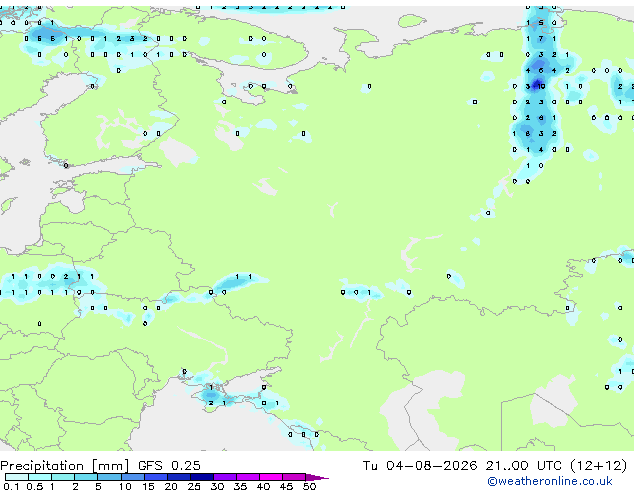Click the 15–20 mm legend color swatch
Image resolution: width=634 pixels, height=490 pixels.
tap(155, 477)
